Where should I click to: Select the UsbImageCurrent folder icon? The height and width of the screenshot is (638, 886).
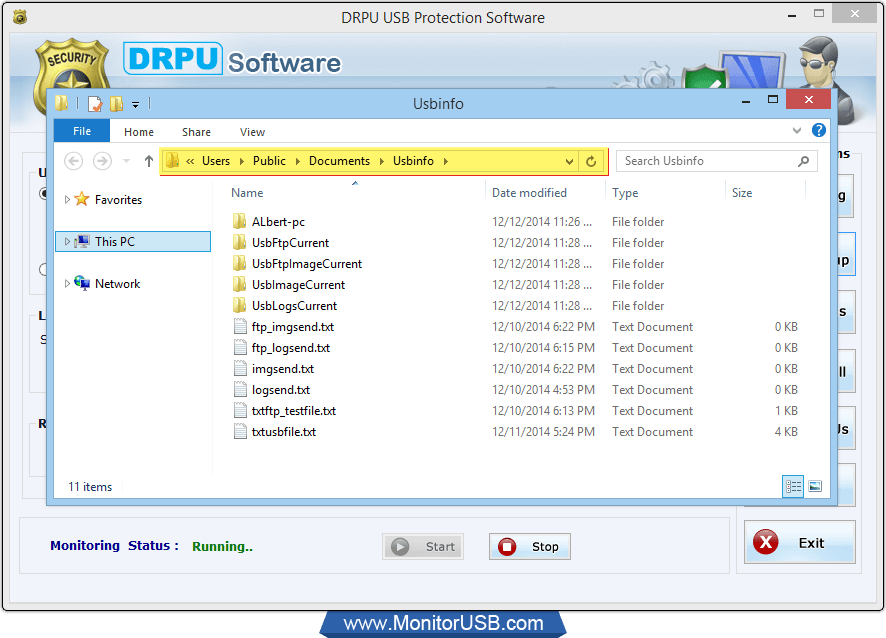point(240,284)
